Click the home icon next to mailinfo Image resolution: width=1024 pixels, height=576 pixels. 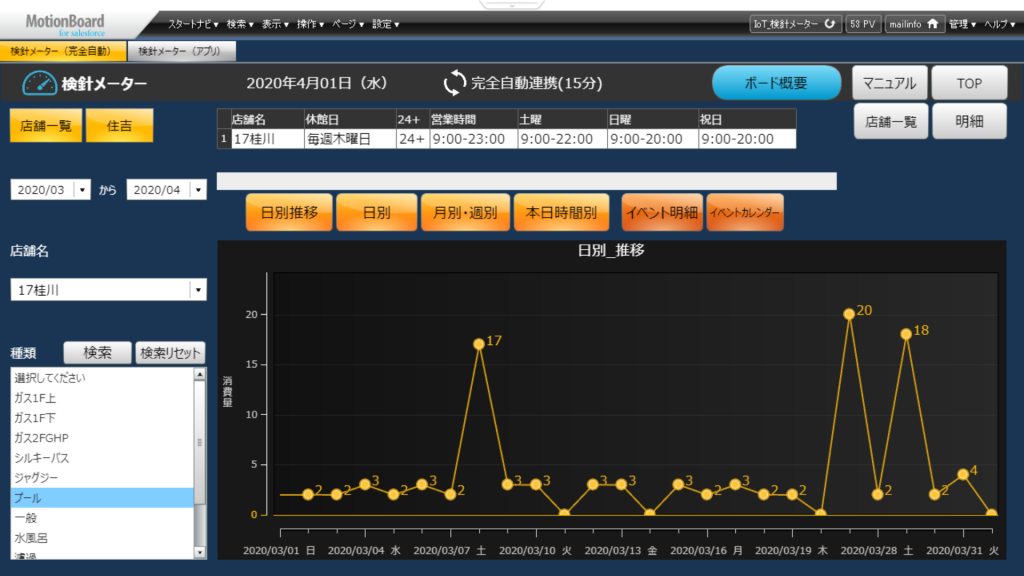click(933, 24)
